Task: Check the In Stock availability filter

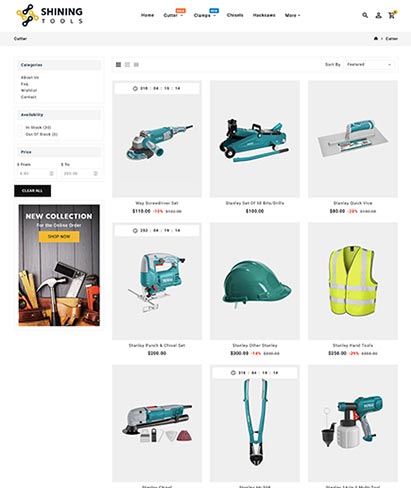Action: click(x=20, y=127)
